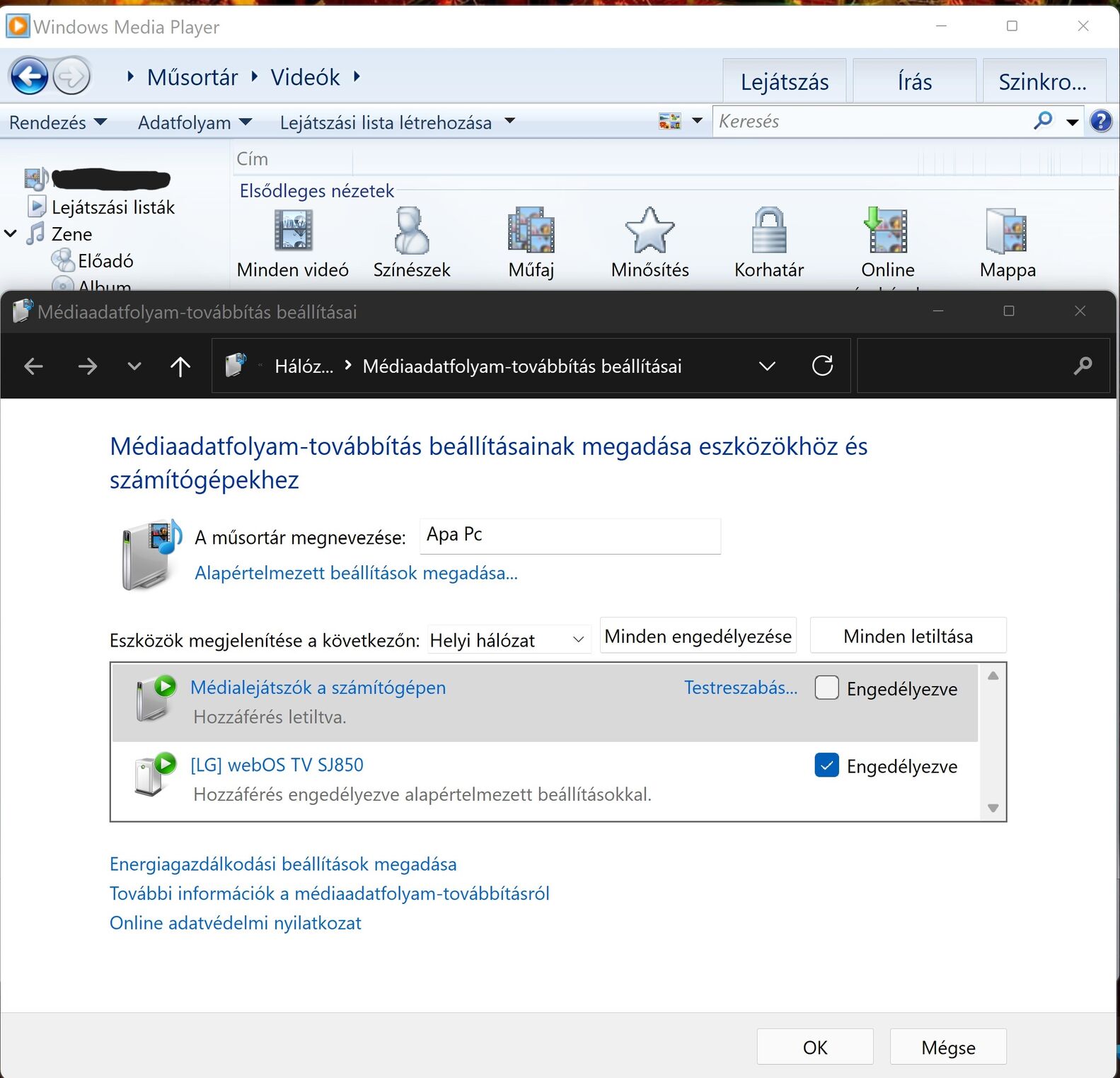Open the Színészek view

[x=412, y=243]
